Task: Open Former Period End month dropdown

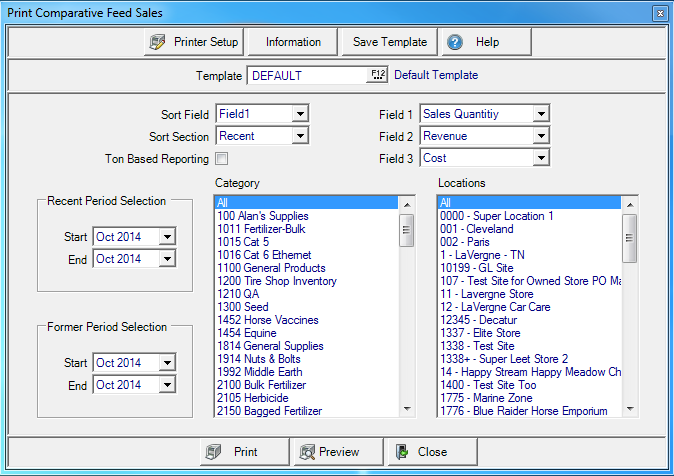Action: [x=167, y=385]
